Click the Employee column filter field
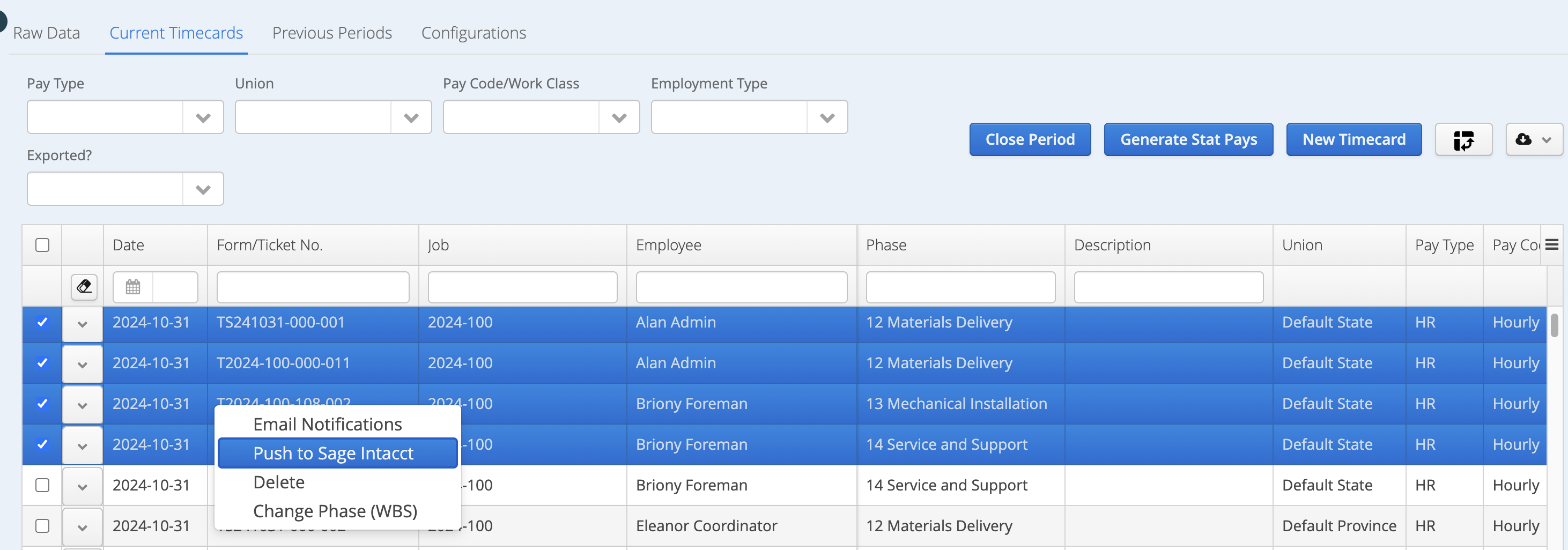 [x=742, y=287]
